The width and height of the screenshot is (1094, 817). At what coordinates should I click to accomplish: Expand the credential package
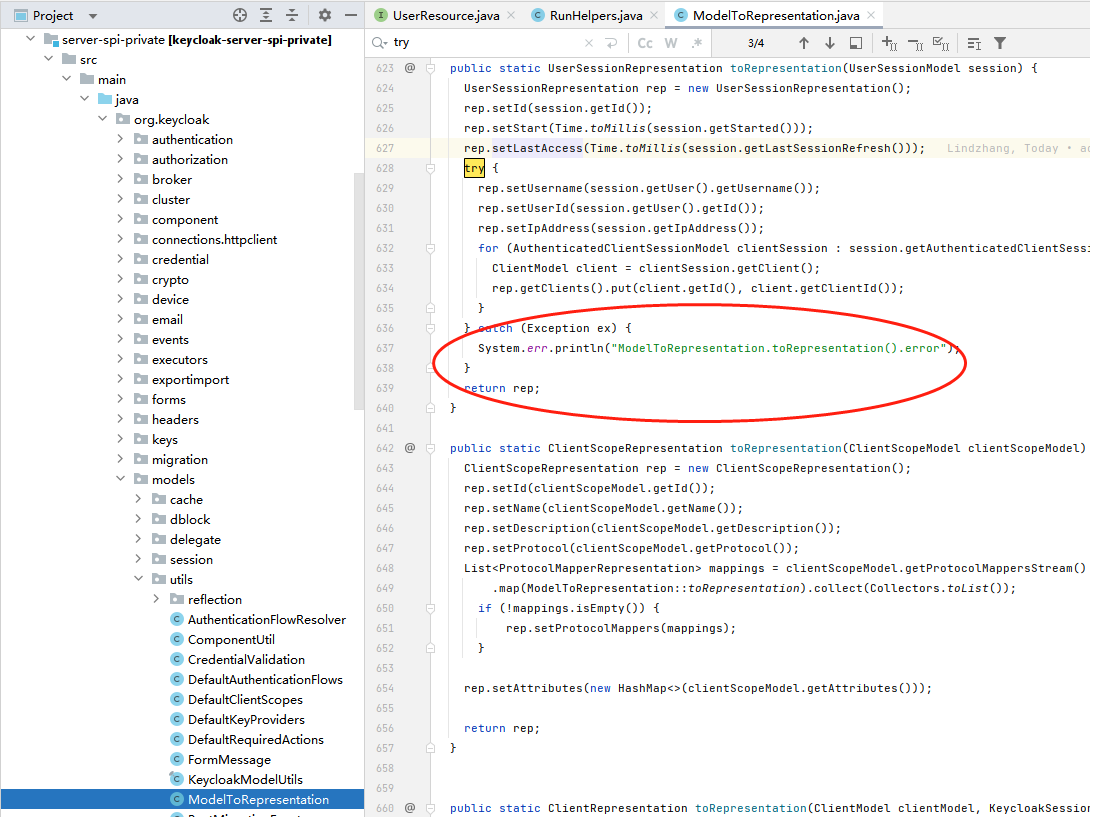click(121, 259)
